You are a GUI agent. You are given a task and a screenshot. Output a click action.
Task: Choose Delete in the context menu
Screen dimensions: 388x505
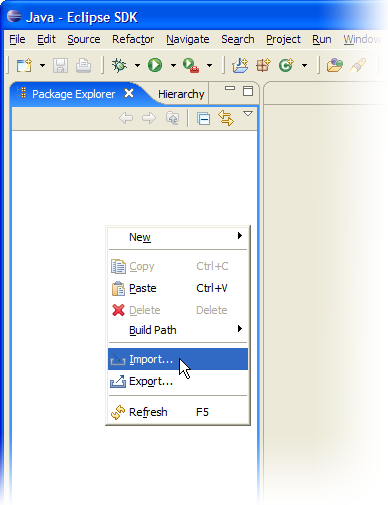(178, 310)
